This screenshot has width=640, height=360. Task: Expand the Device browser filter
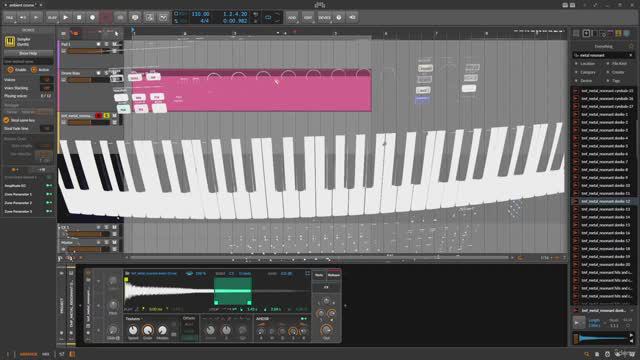[x=583, y=81]
